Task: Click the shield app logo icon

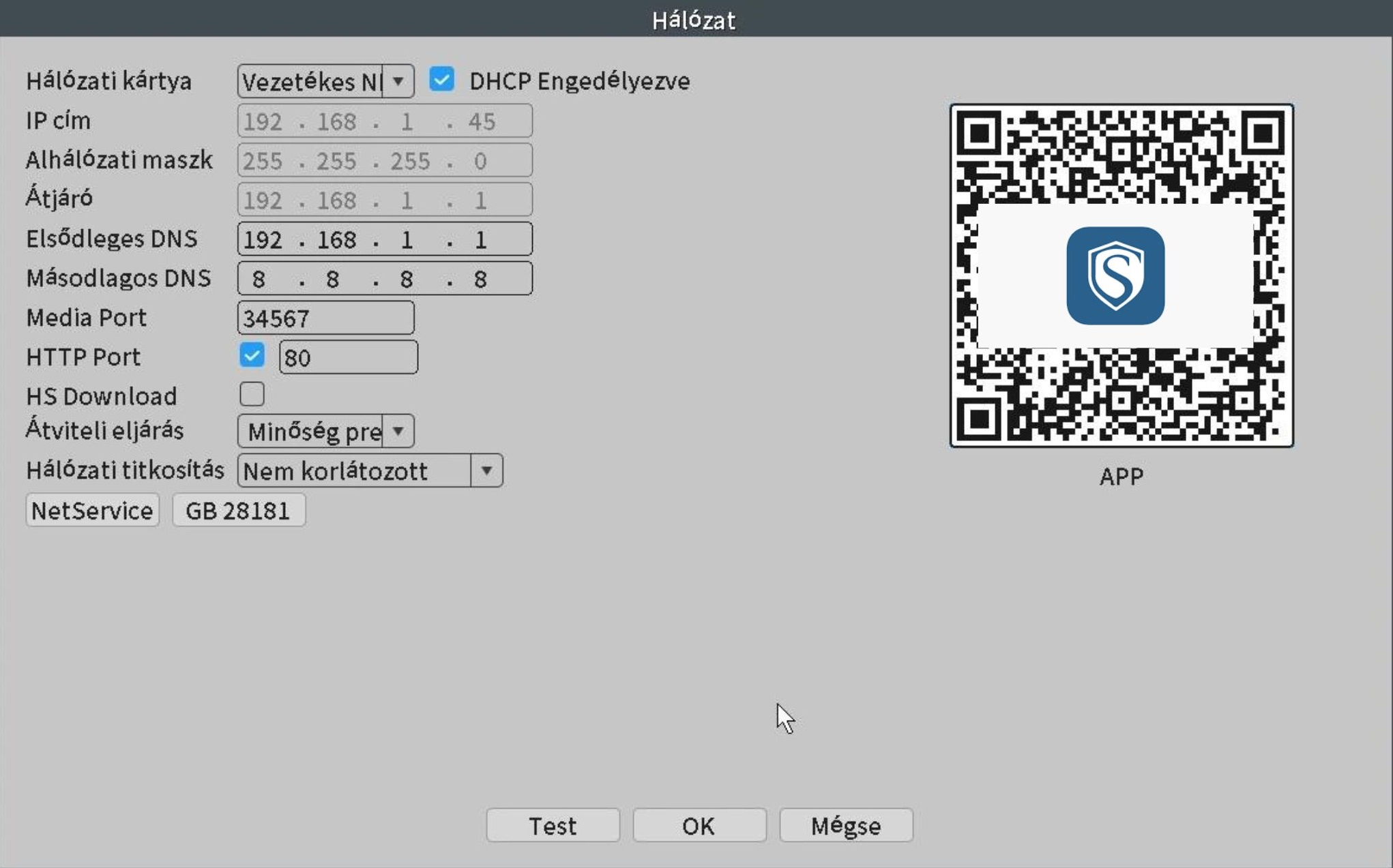Action: pyautogui.click(x=1115, y=275)
